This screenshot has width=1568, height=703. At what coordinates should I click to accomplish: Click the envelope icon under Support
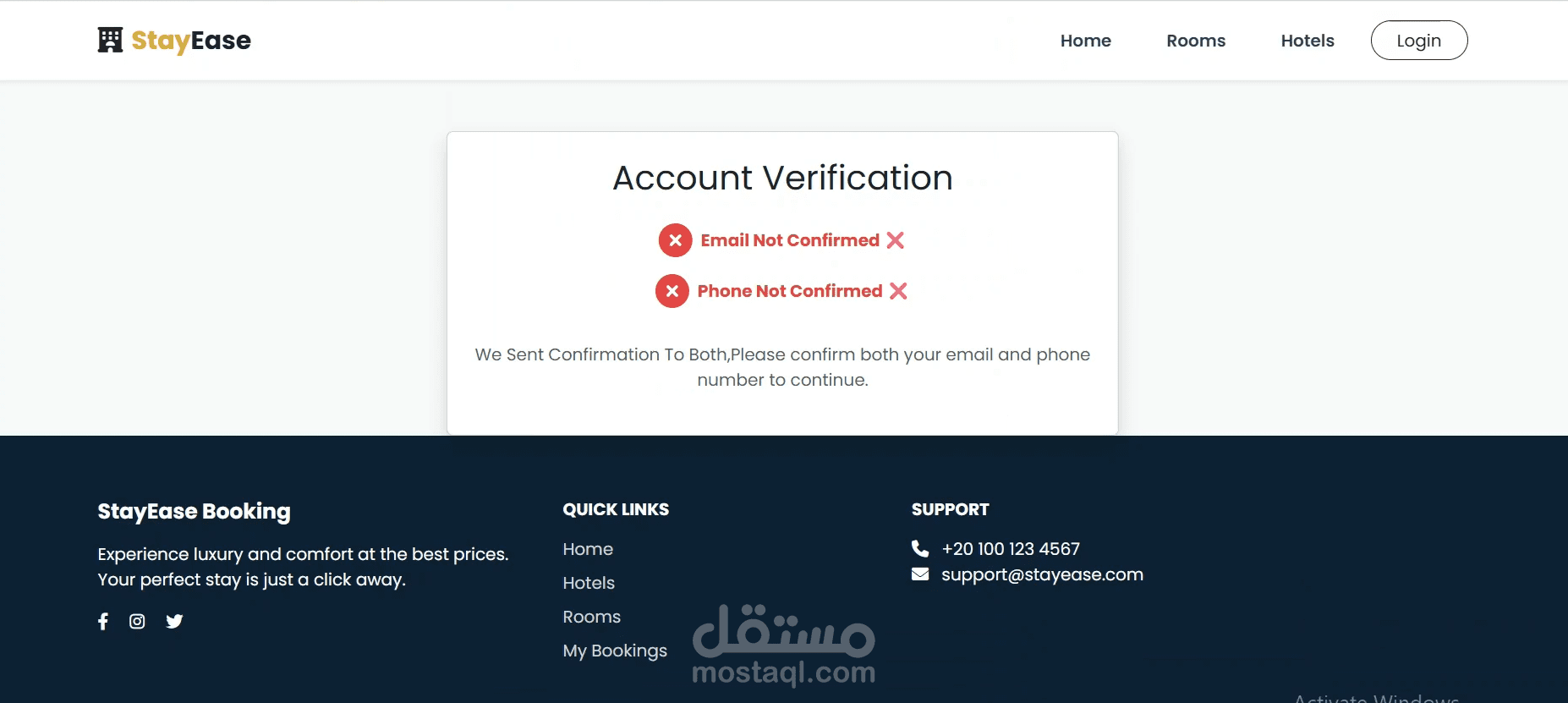tap(920, 574)
